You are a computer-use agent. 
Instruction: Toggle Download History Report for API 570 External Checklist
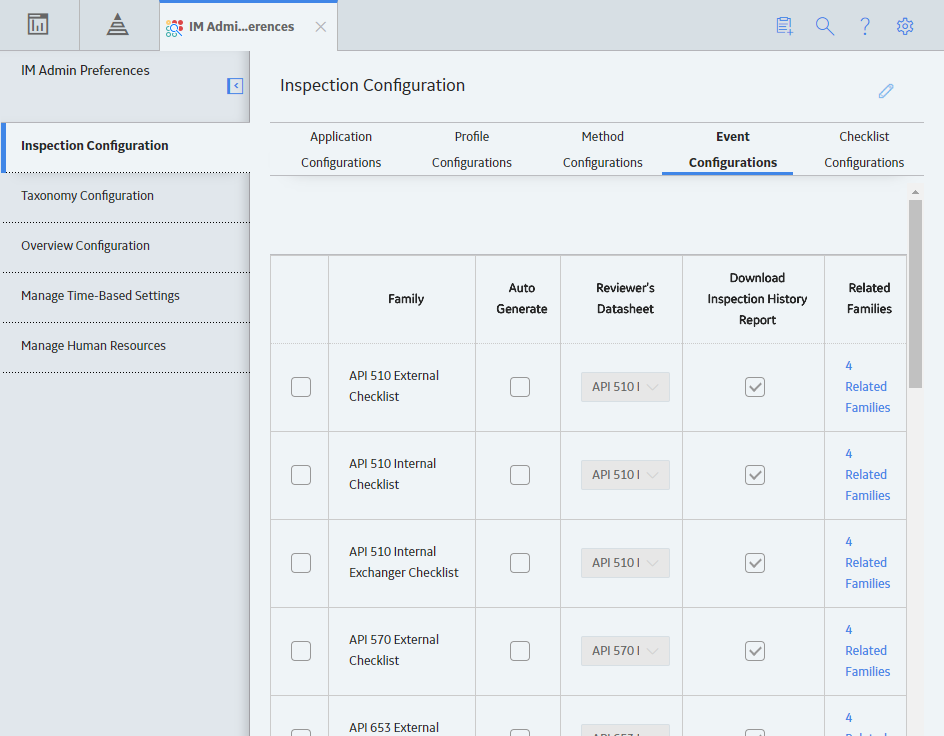[x=755, y=651]
